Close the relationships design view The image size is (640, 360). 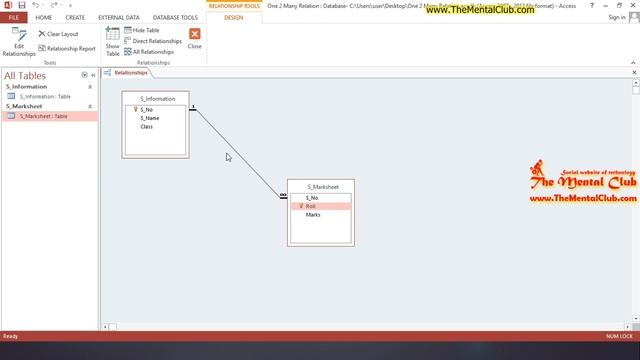click(195, 39)
